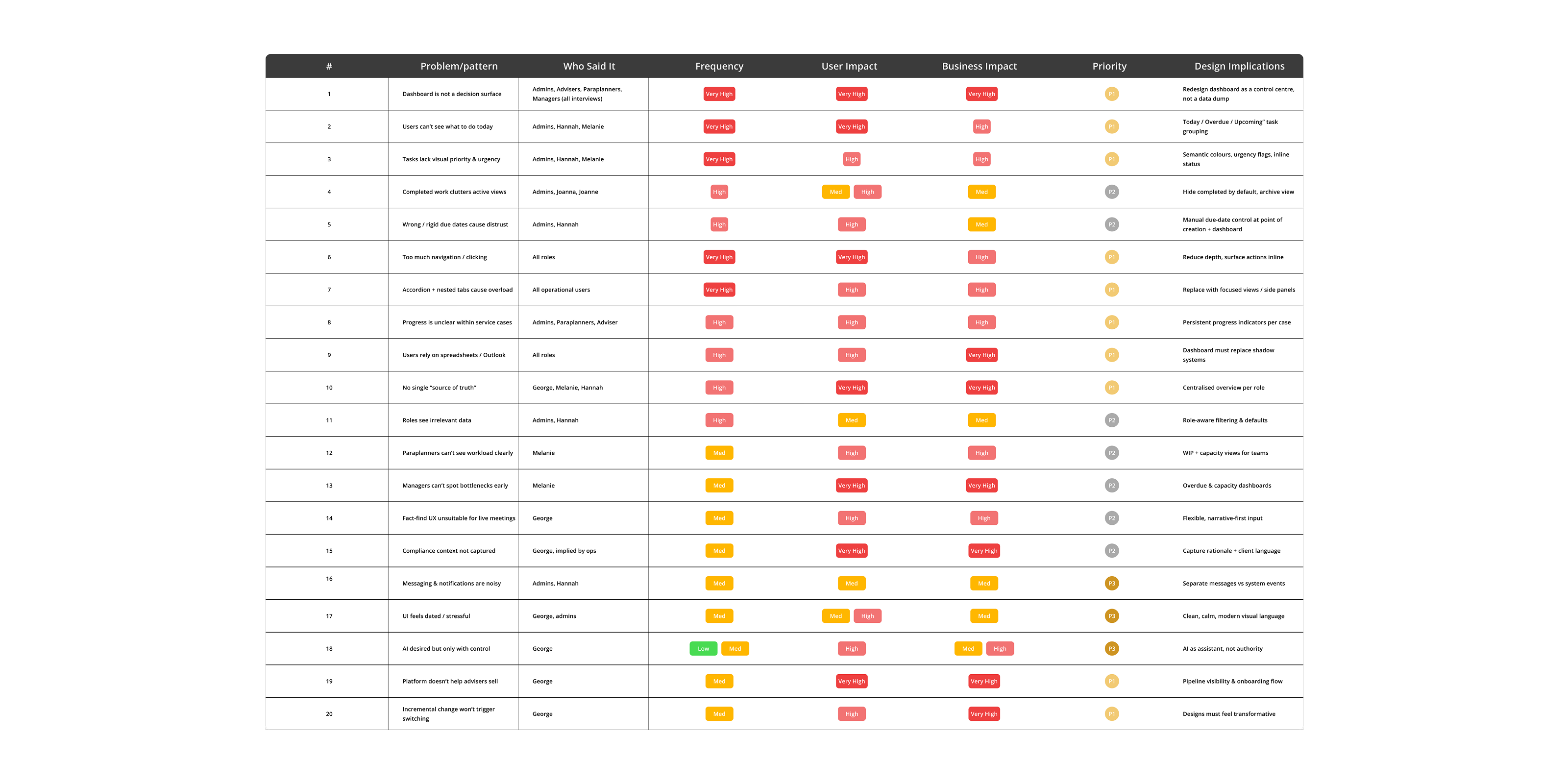Image resolution: width=1568 pixels, height=784 pixels.
Task: Click P1 badge in No single source of truth row
Action: tap(1111, 388)
